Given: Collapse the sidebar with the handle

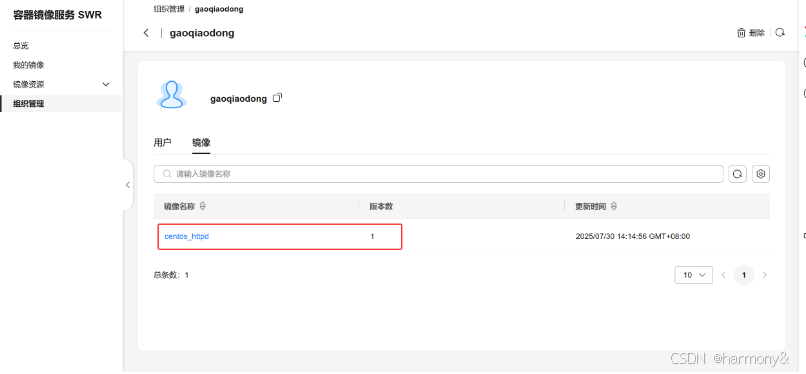Looking at the screenshot, I should coord(128,185).
